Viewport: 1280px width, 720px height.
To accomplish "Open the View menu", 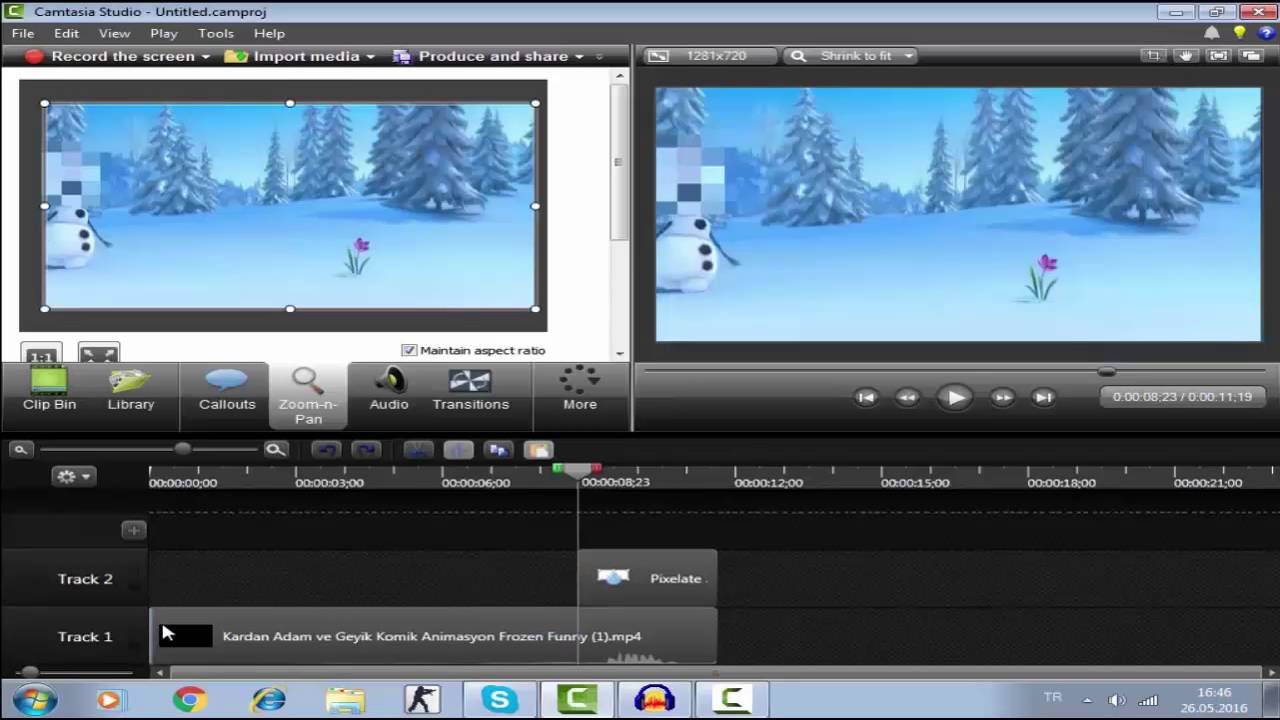I will (x=114, y=33).
